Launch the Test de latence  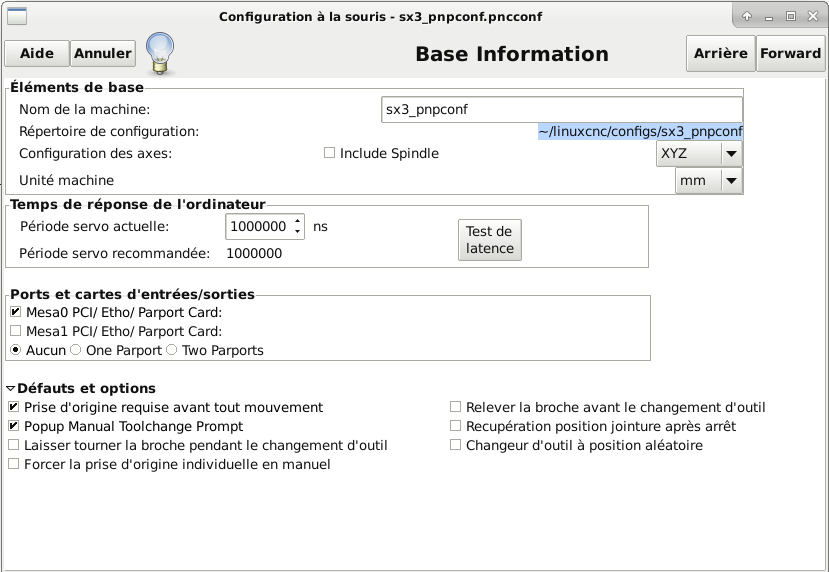[490, 240]
